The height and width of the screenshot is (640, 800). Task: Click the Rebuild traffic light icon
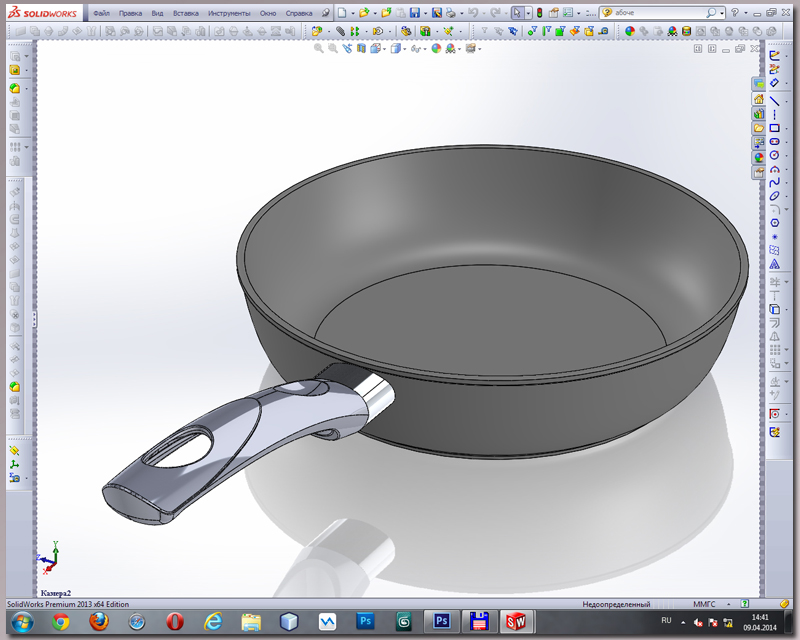tap(539, 13)
